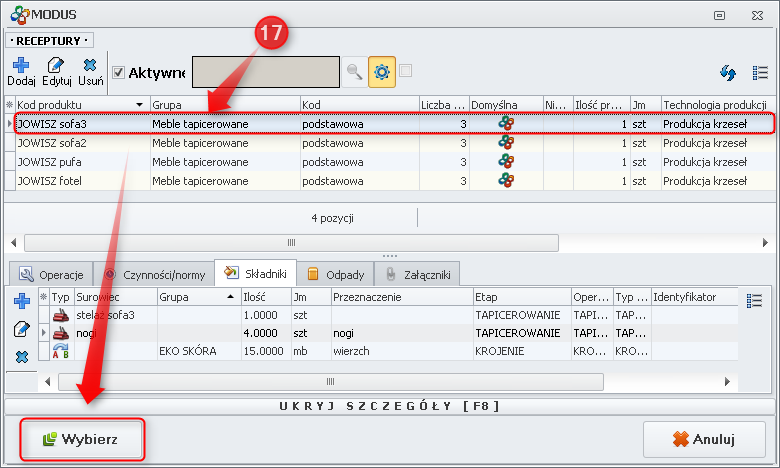Image resolution: width=780 pixels, height=468 pixels.
Task: Click default icon in JOWISZ fotel row
Action: 506,180
